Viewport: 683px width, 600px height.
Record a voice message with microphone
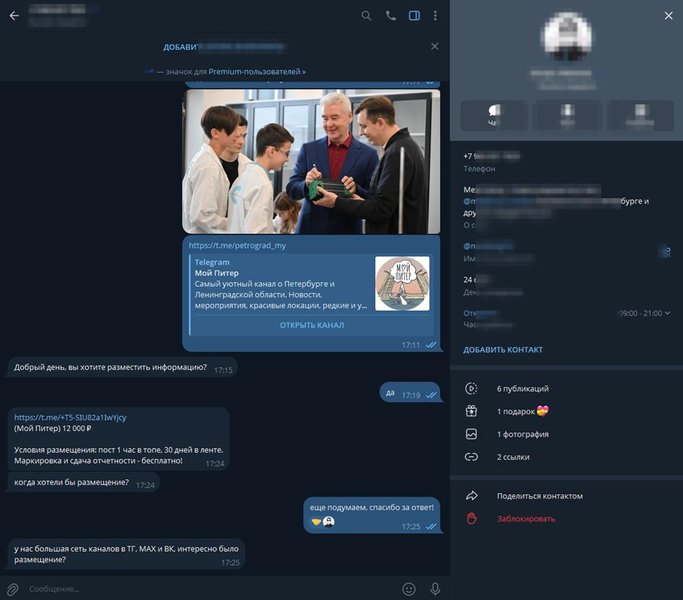(x=435, y=589)
